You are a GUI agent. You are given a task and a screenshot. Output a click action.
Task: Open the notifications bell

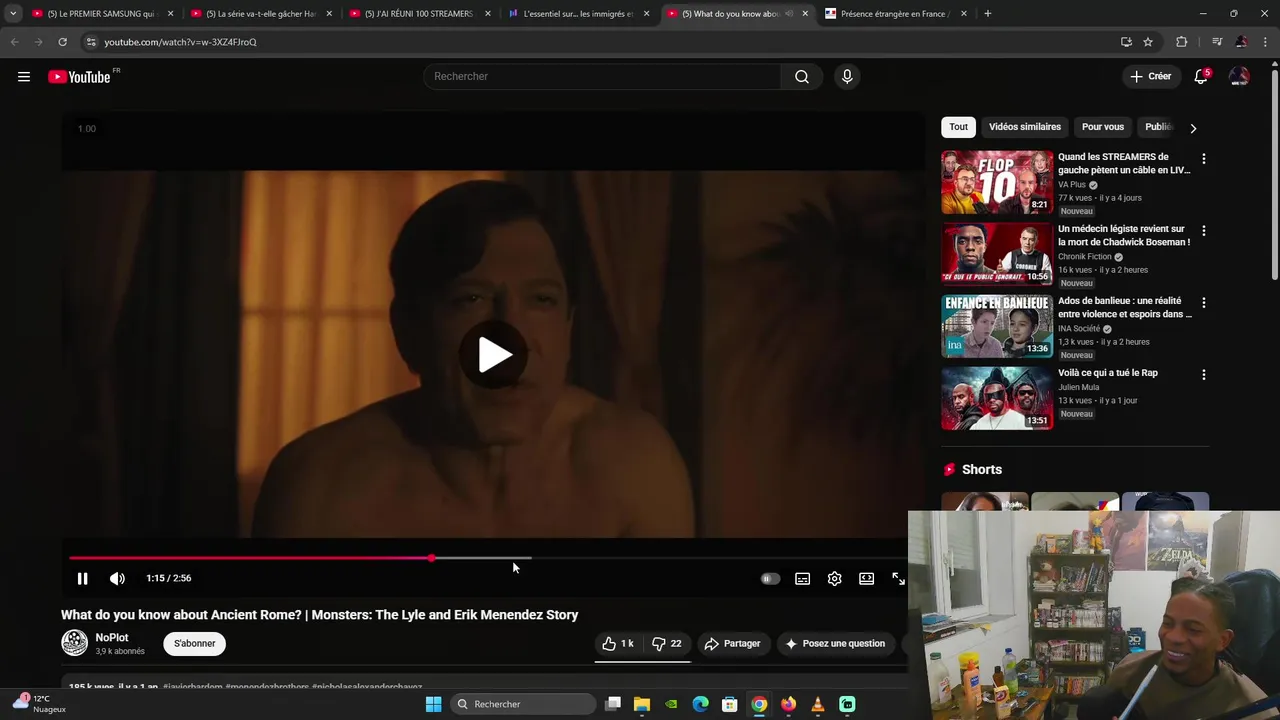click(1201, 77)
